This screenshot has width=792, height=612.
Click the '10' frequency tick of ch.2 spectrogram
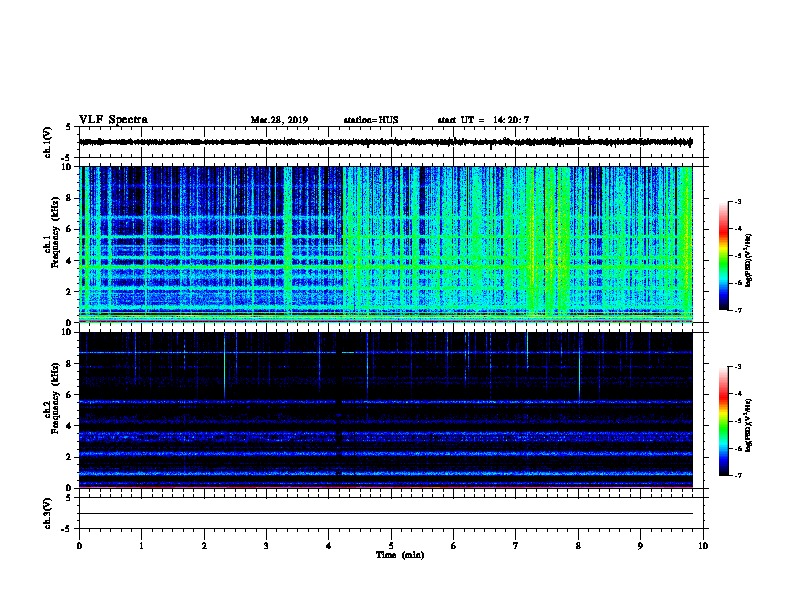(x=68, y=332)
